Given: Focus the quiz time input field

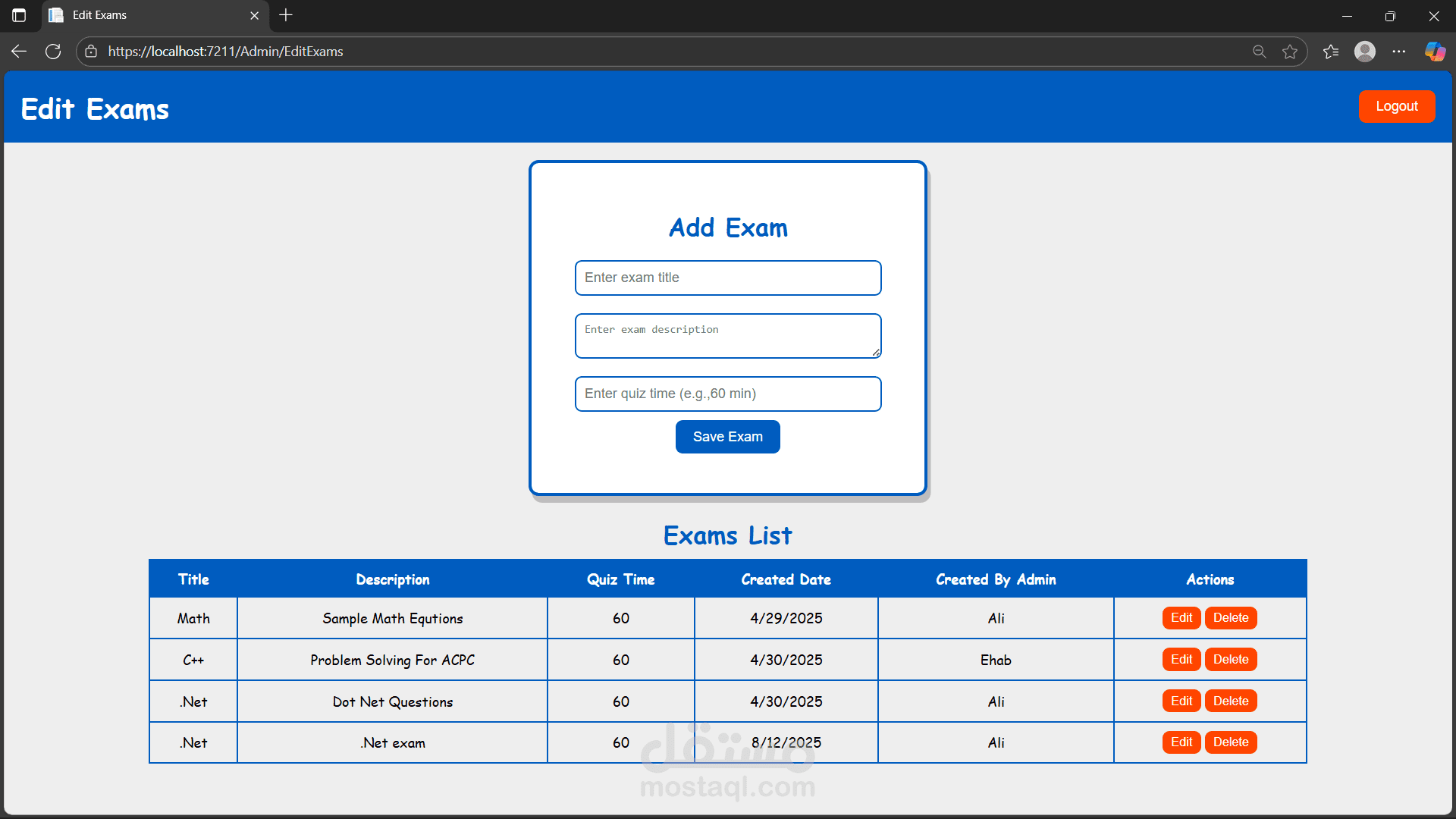Looking at the screenshot, I should (x=727, y=394).
